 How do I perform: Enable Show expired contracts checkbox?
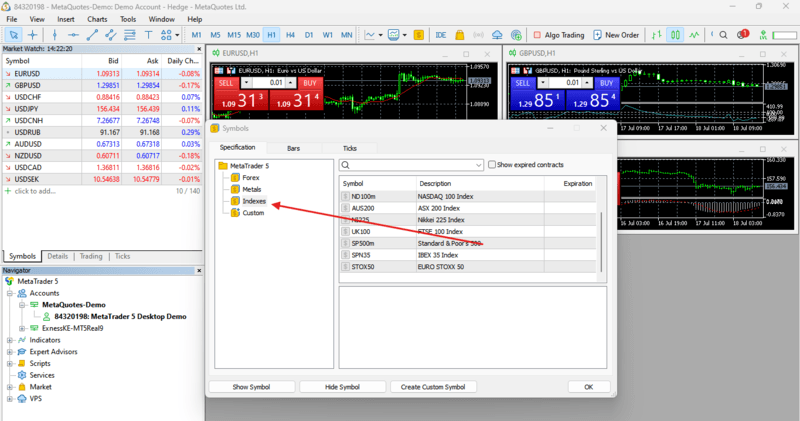pyautogui.click(x=492, y=165)
